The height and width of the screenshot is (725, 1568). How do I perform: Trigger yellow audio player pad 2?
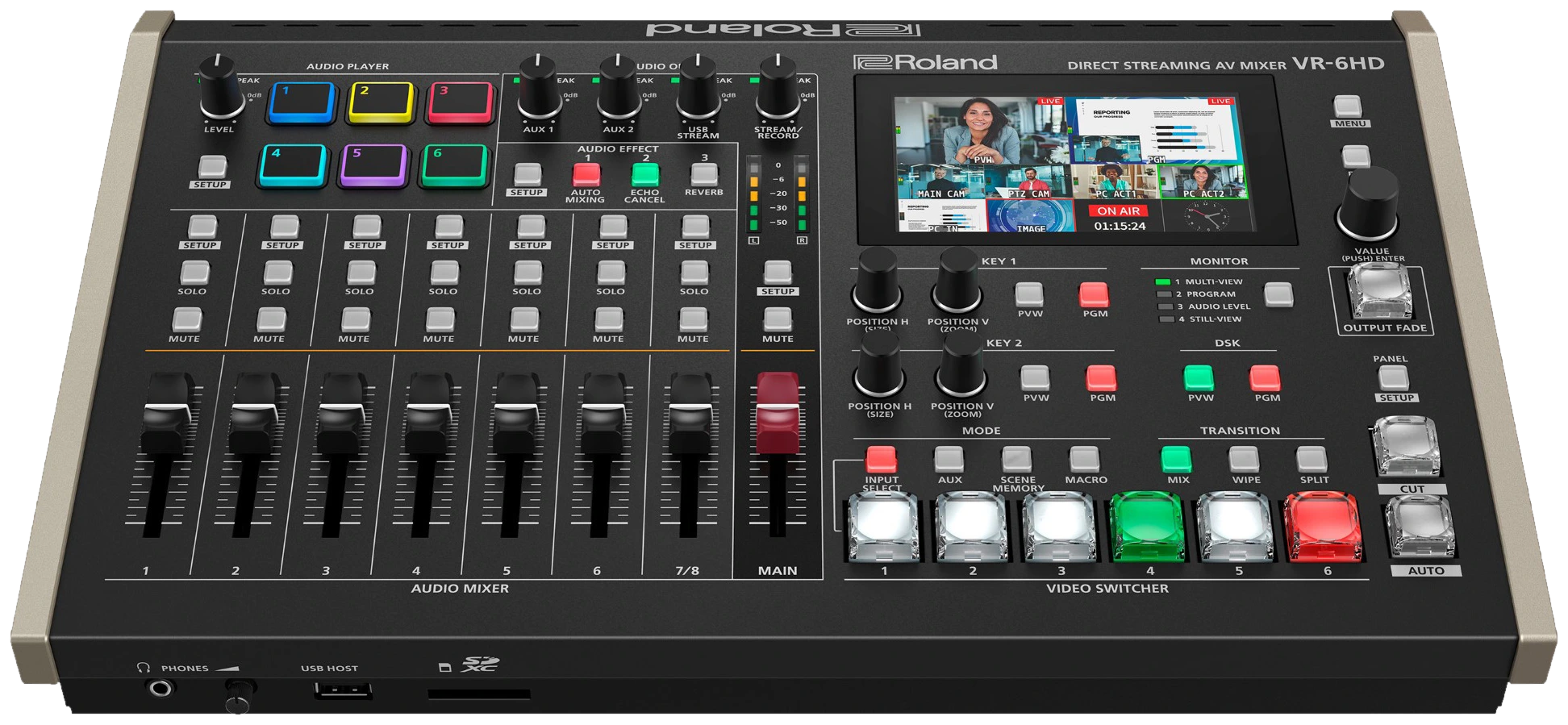381,102
